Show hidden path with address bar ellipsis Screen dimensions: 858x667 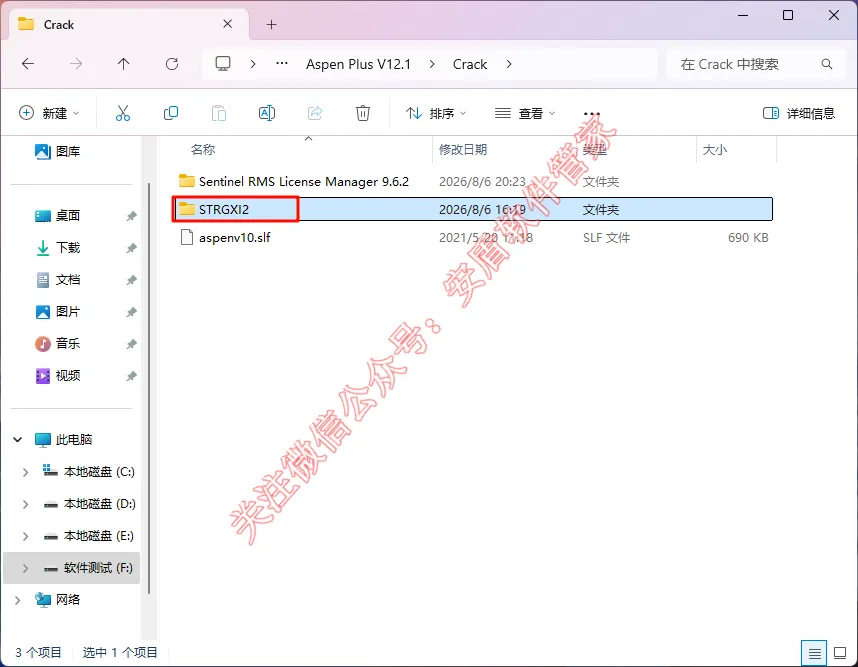click(x=282, y=64)
